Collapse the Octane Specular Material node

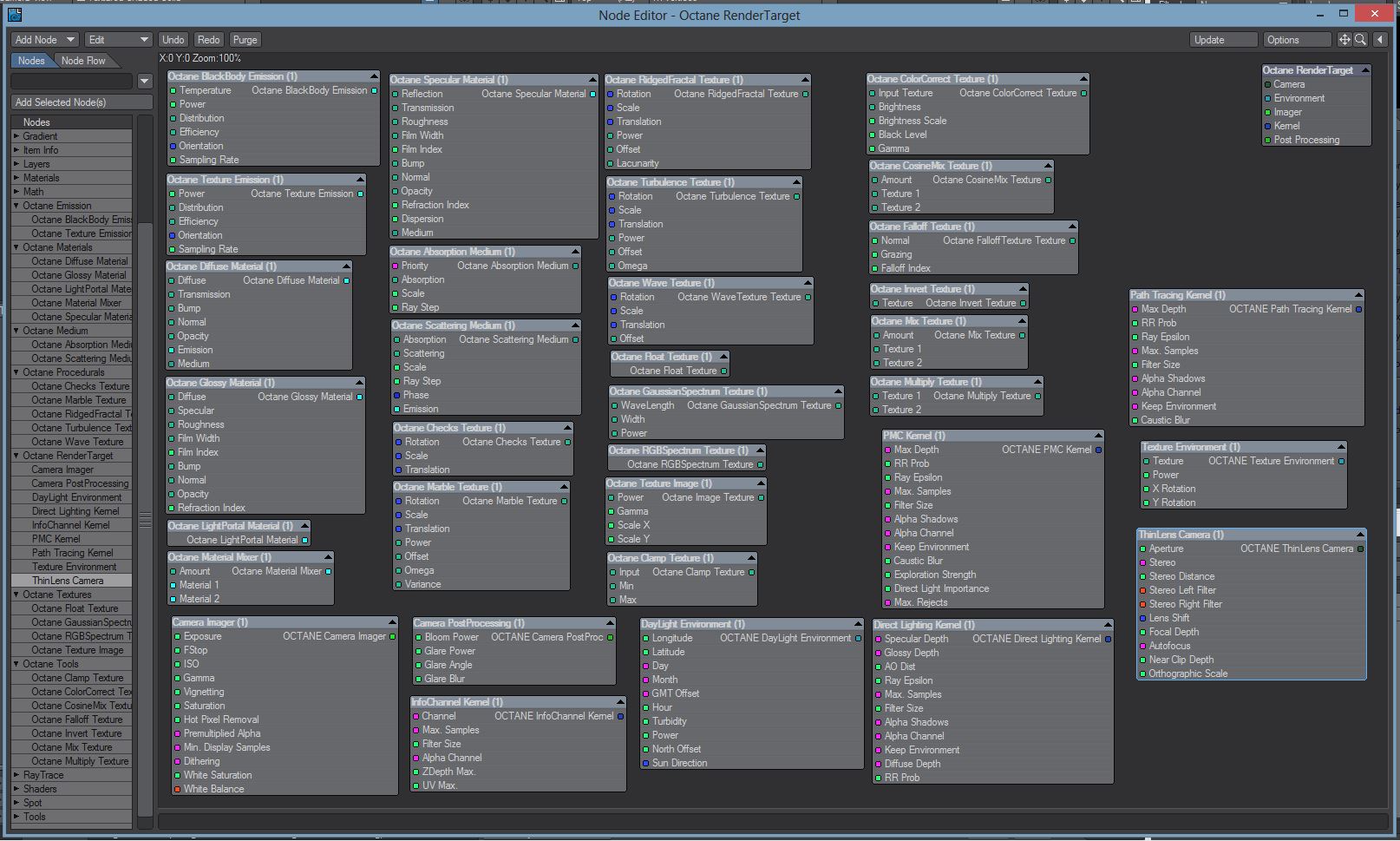point(592,80)
